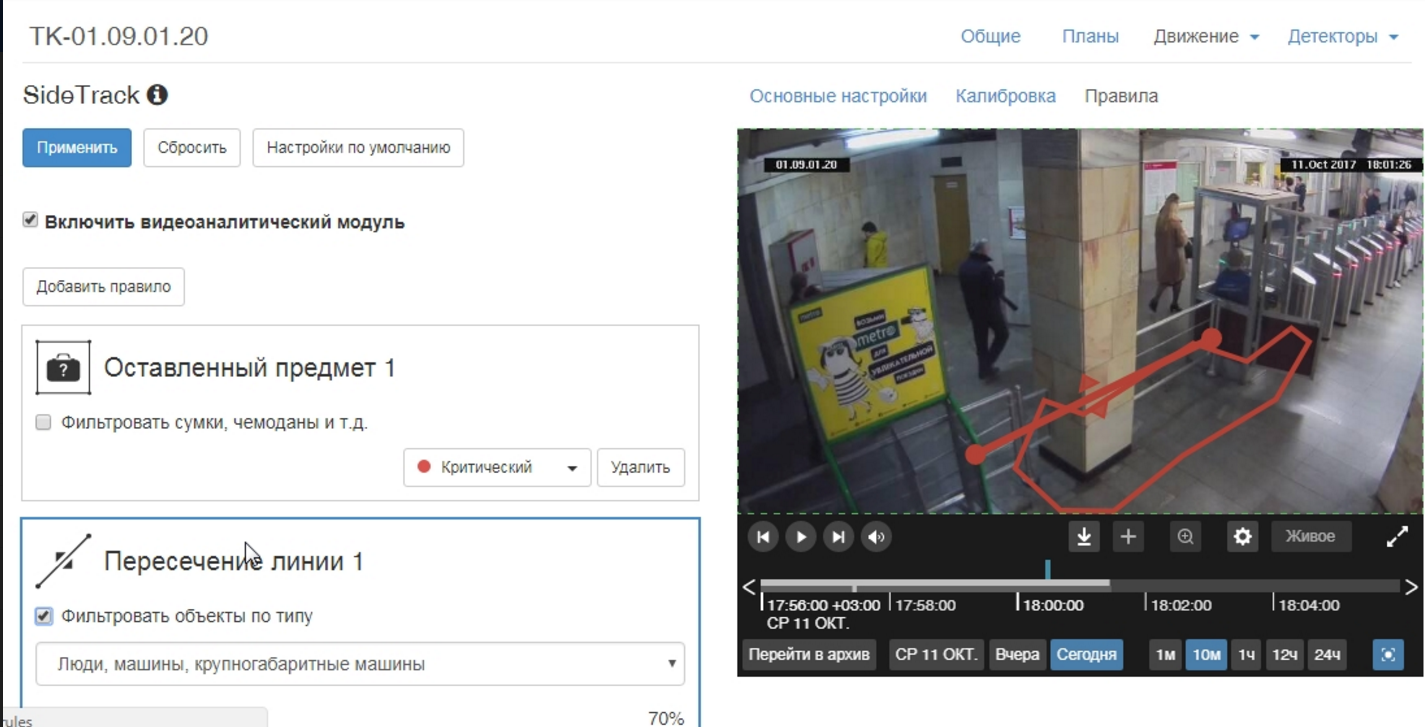Viewport: 1425px width, 727px height.
Task: Switch to Калибровка tab
Action: point(1005,97)
